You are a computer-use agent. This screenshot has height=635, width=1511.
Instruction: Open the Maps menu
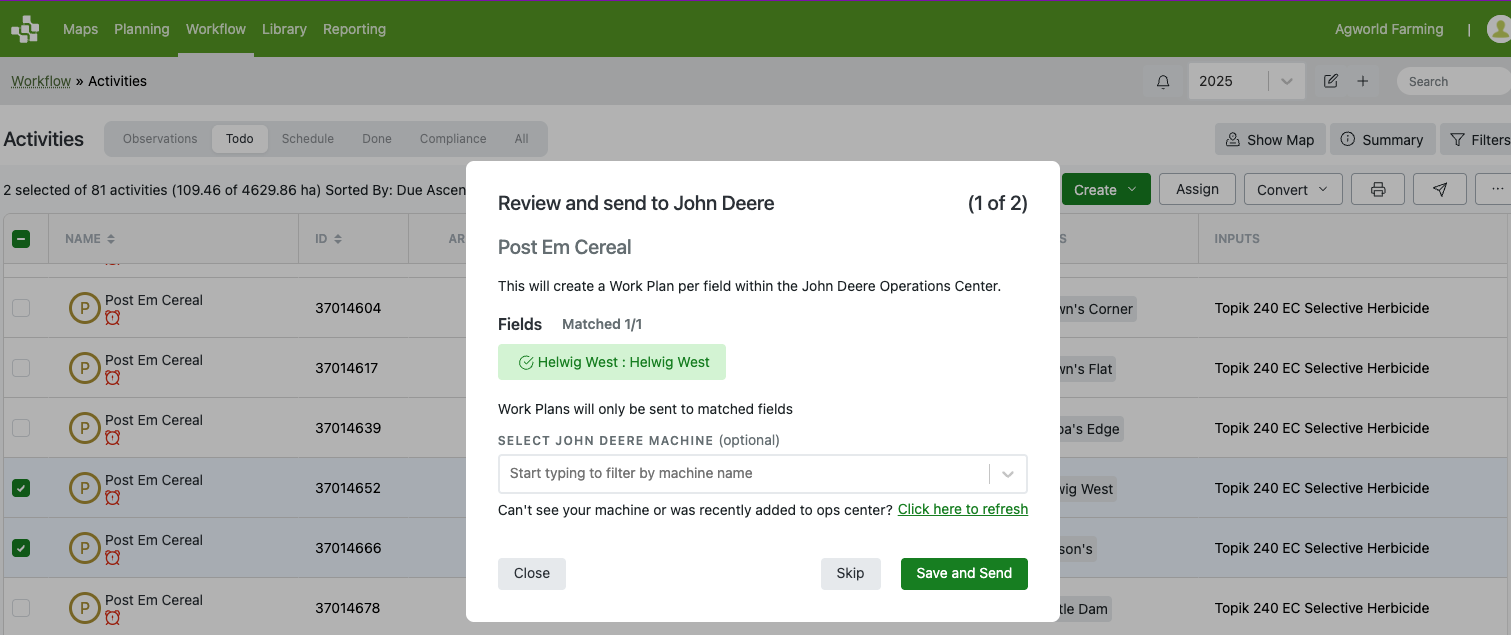[x=80, y=29]
